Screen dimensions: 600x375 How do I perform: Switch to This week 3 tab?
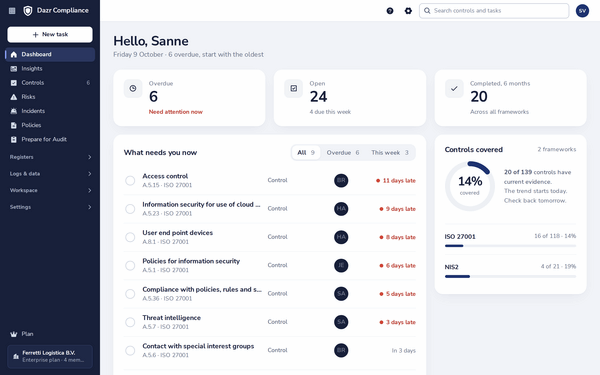[390, 152]
